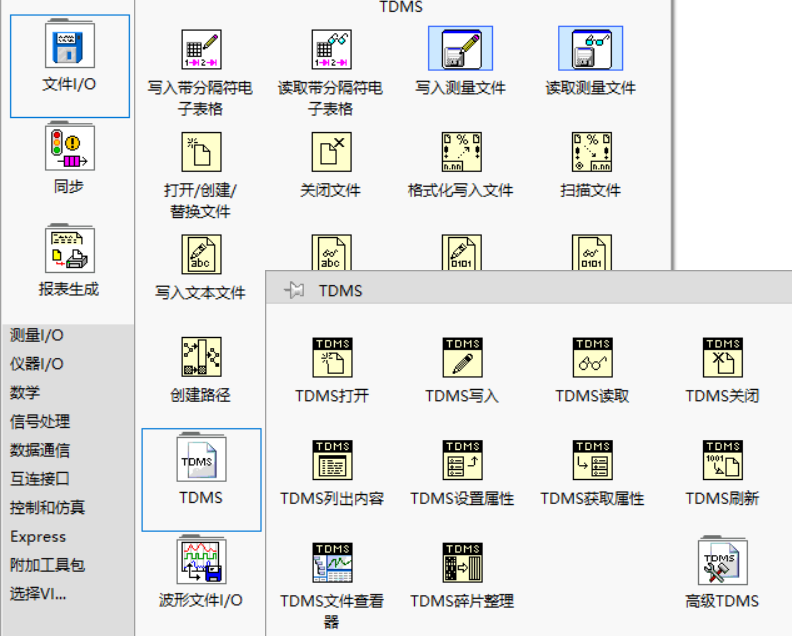Expand the 测量I/O category
This screenshot has height=636, width=792.
[37, 335]
